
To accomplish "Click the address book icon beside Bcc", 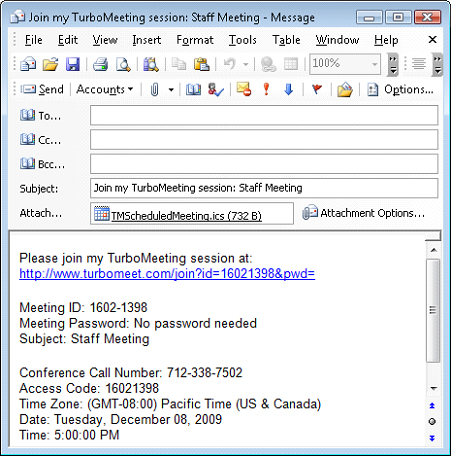I will [x=27, y=164].
